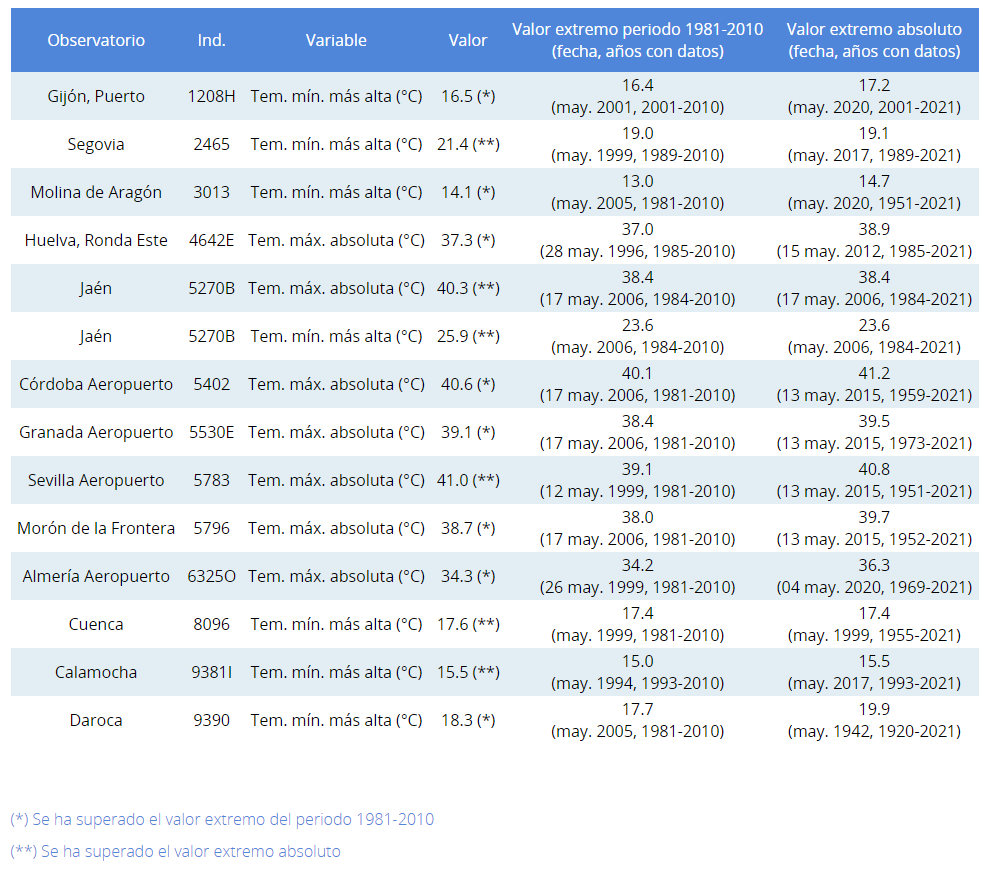Select station code 5402
Image resolution: width=992 pixels, height=875 pixels.
pos(211,385)
